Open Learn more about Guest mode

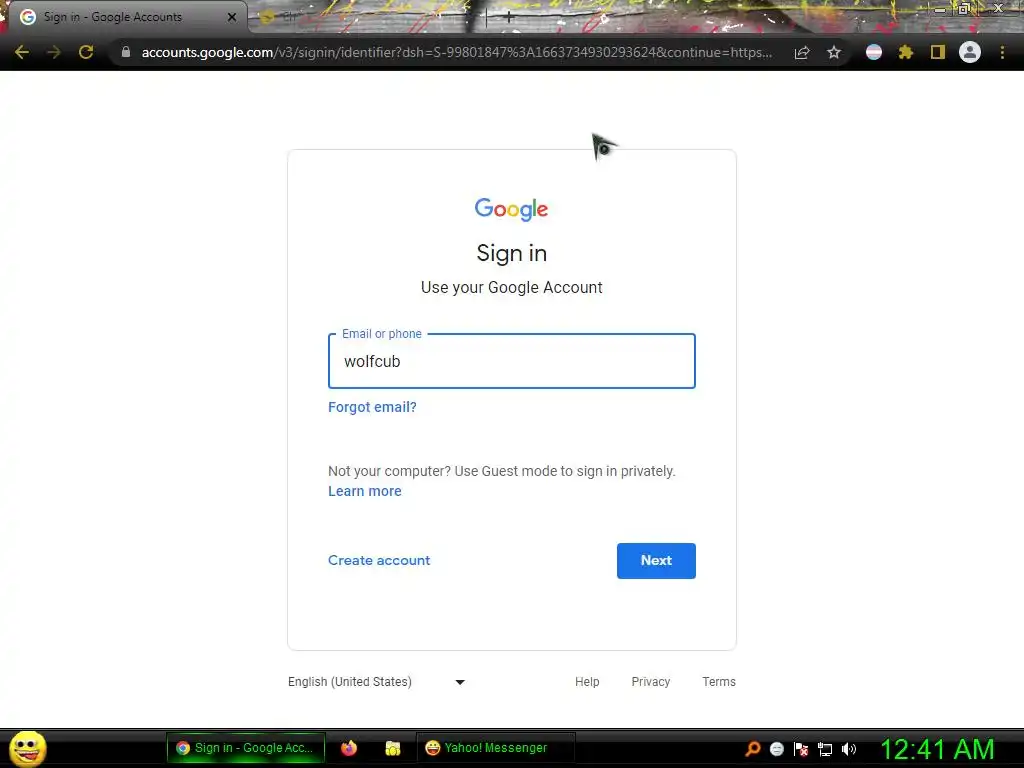[364, 491]
